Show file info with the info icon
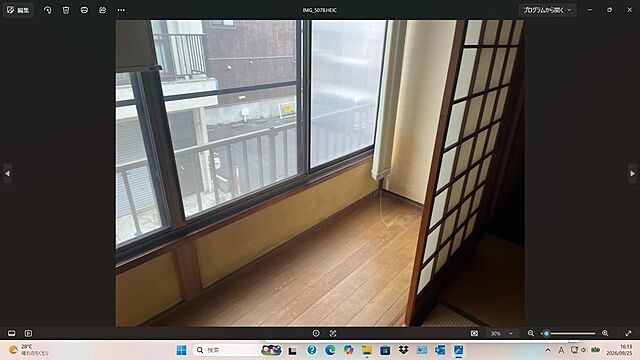 [x=316, y=333]
